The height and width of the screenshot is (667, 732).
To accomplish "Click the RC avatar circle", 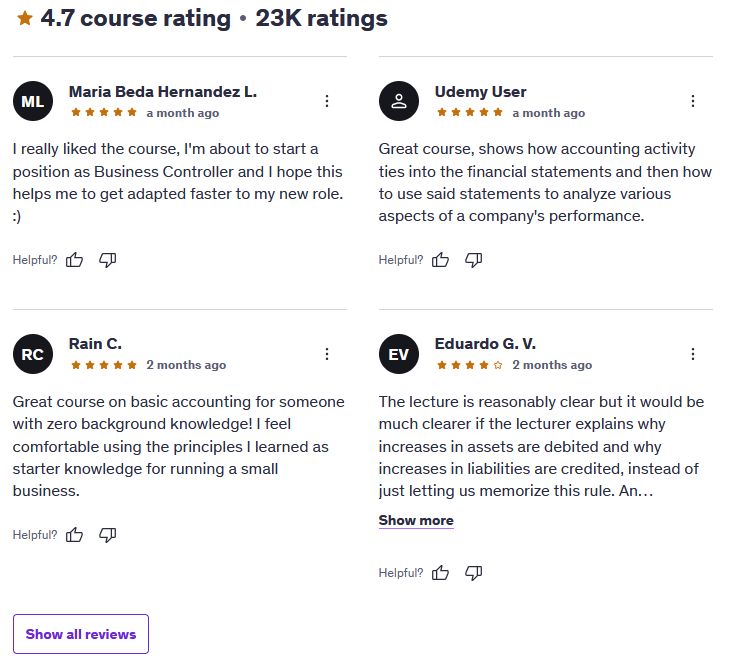I will [33, 354].
